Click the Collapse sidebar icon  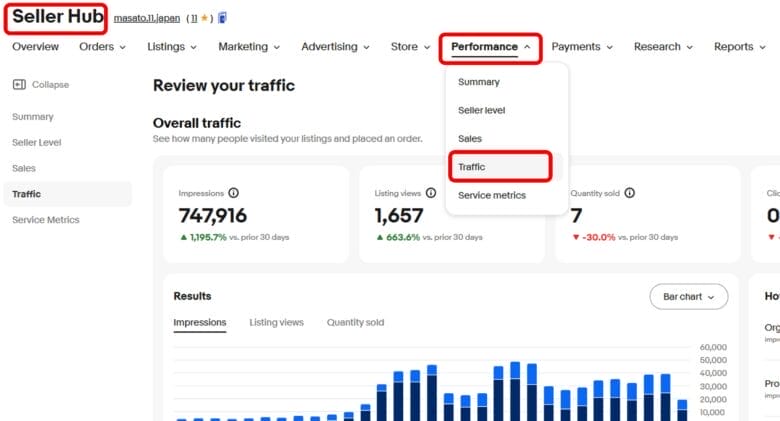click(x=19, y=85)
